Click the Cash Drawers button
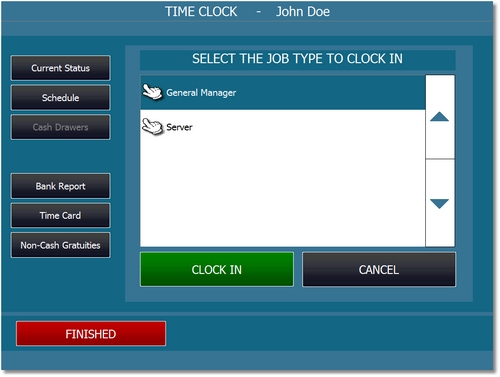 click(60, 127)
